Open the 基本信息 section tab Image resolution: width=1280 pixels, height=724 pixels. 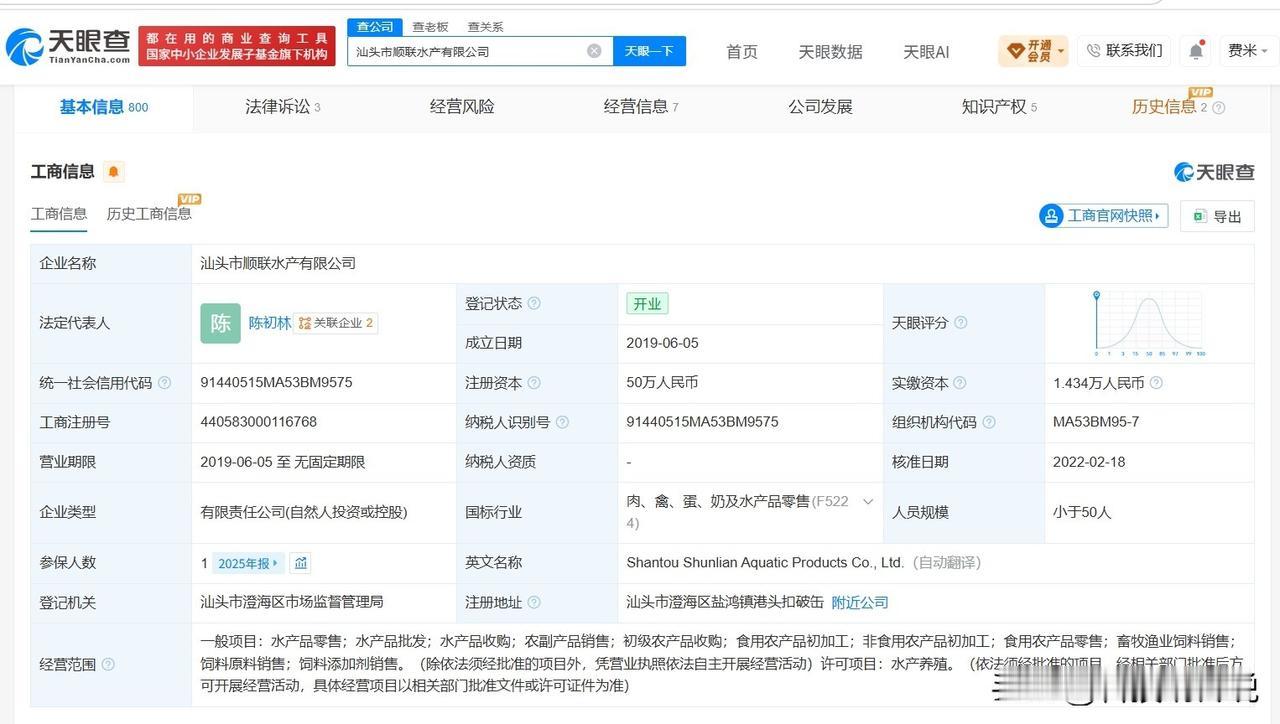(x=104, y=107)
